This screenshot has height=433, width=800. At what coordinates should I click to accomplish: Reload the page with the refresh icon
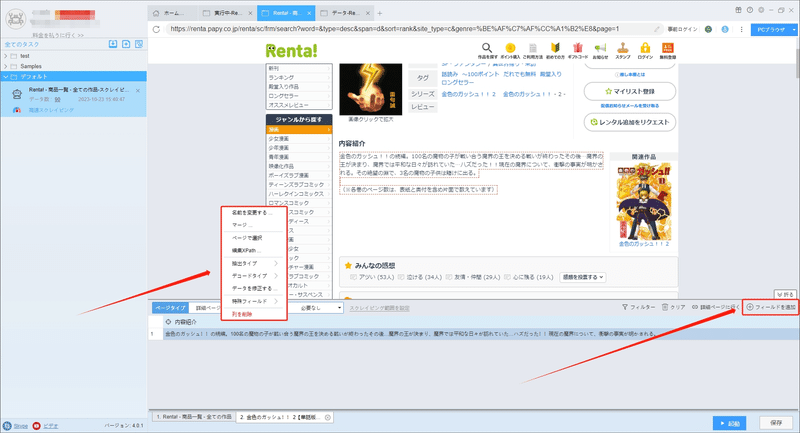(156, 30)
